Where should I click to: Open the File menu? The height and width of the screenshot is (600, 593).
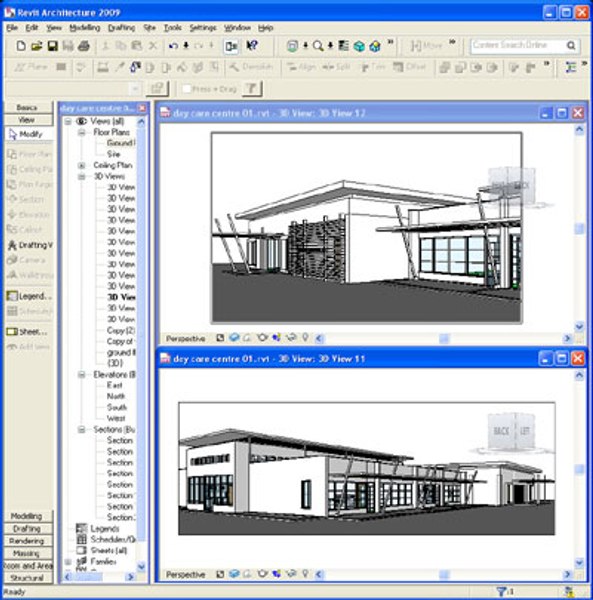12,28
